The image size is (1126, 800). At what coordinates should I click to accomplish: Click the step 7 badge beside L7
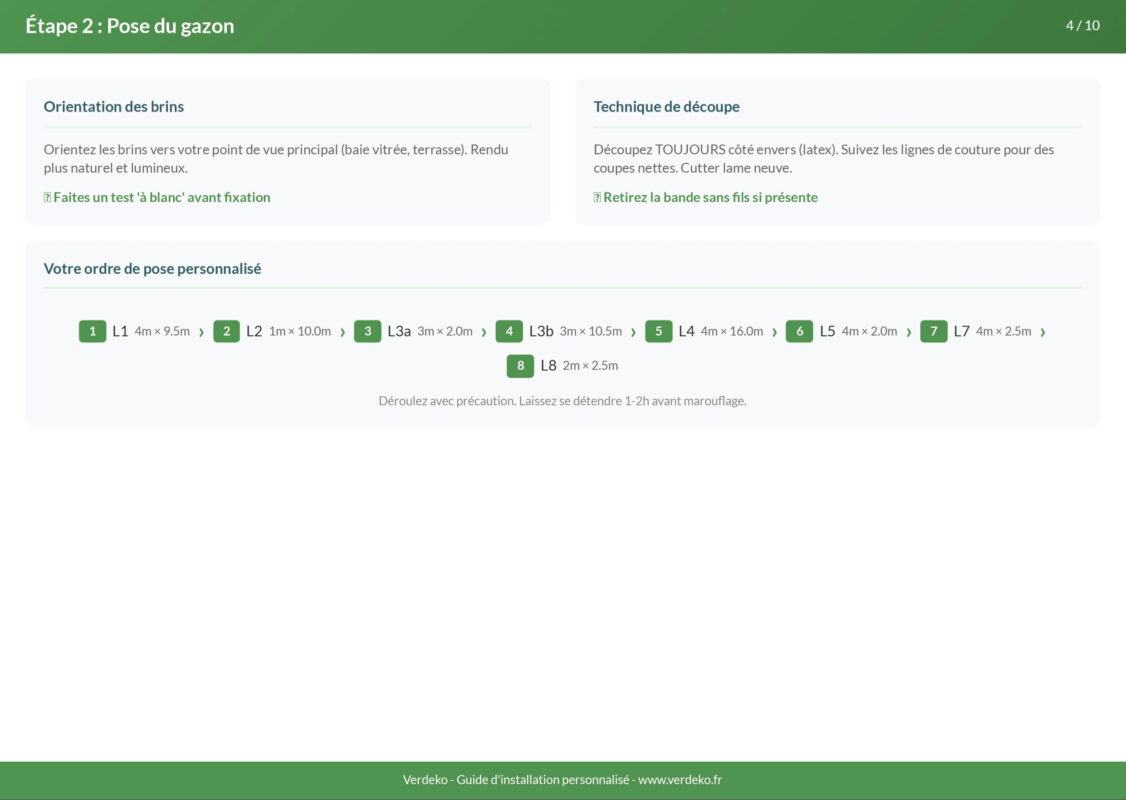[933, 331]
